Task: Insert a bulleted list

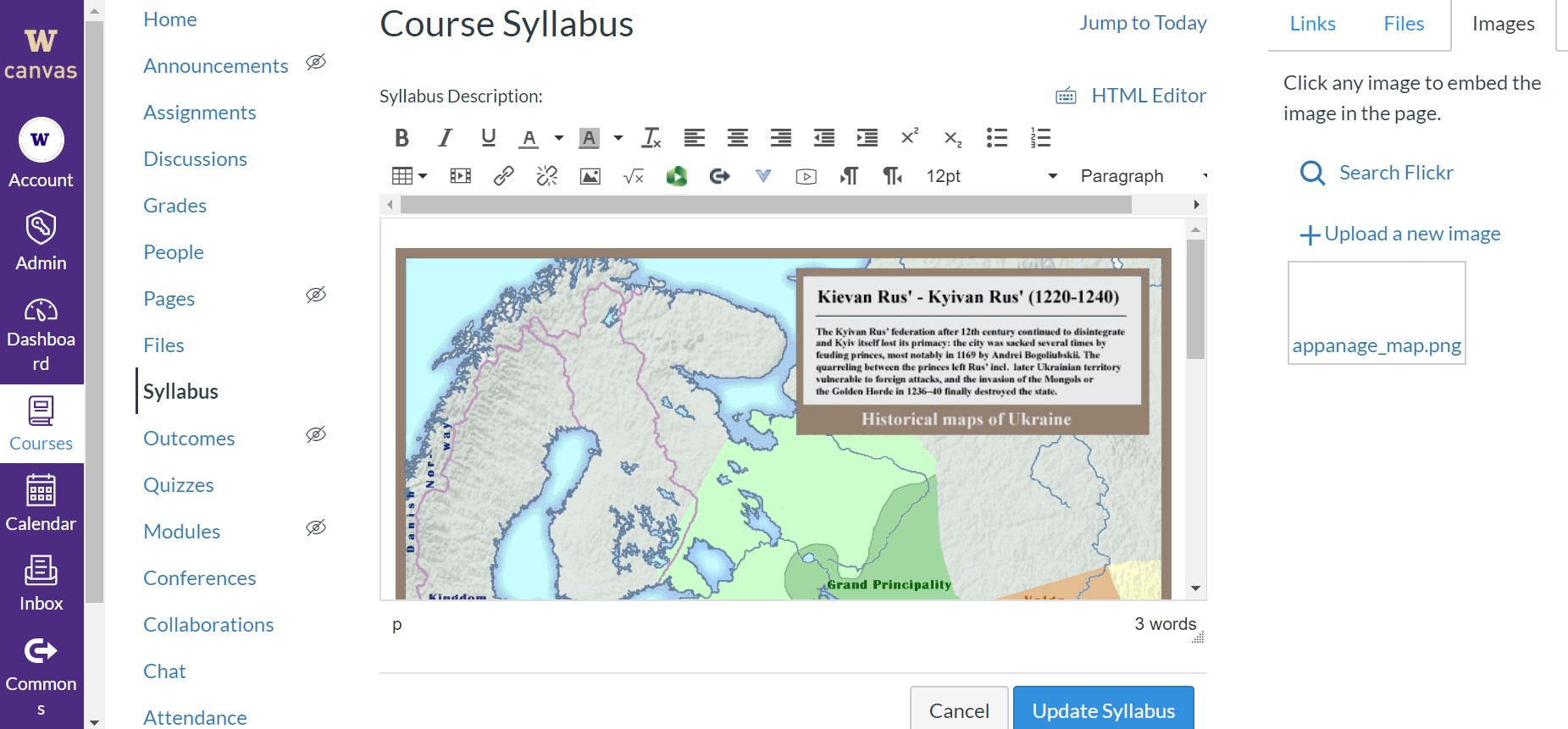Action: pyautogui.click(x=997, y=138)
